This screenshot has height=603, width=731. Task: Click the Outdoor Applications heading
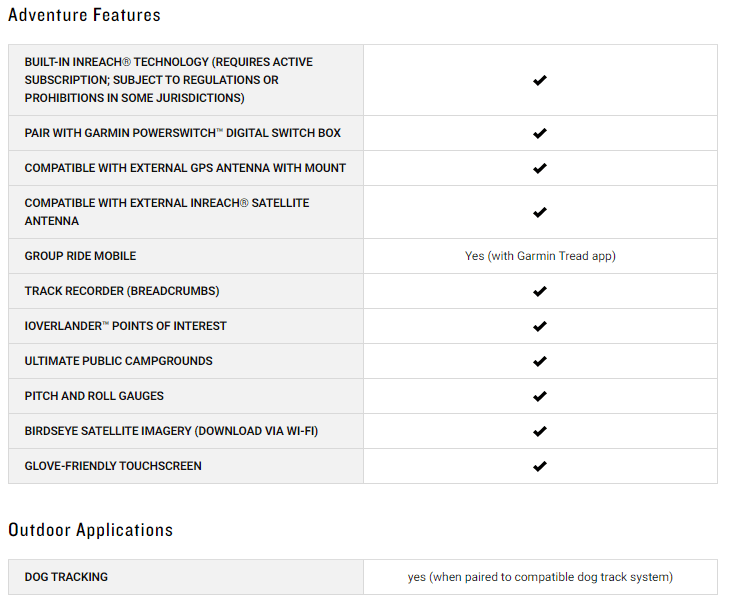[90, 530]
